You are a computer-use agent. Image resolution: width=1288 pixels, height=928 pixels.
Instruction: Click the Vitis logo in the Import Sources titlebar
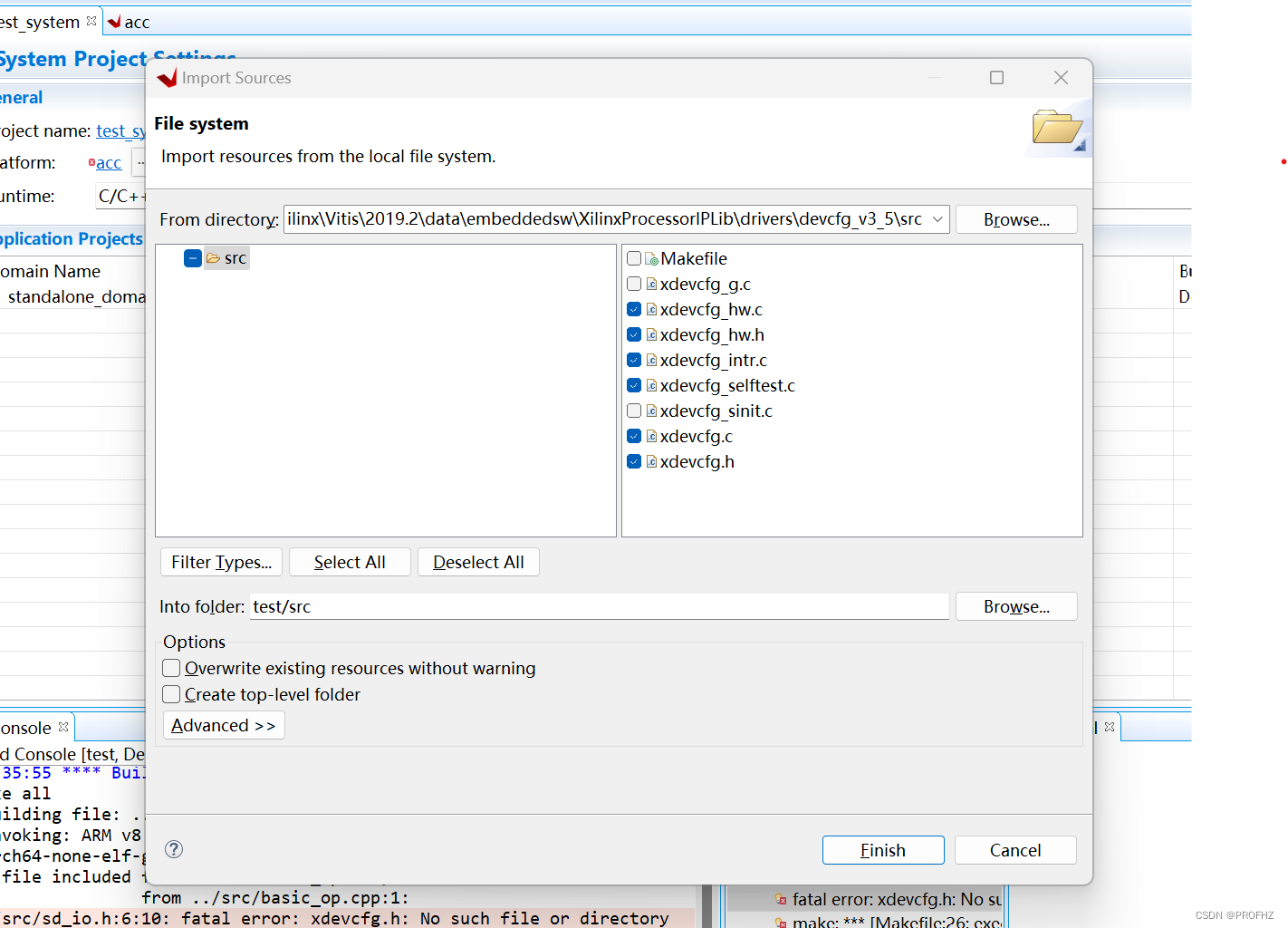point(167,78)
